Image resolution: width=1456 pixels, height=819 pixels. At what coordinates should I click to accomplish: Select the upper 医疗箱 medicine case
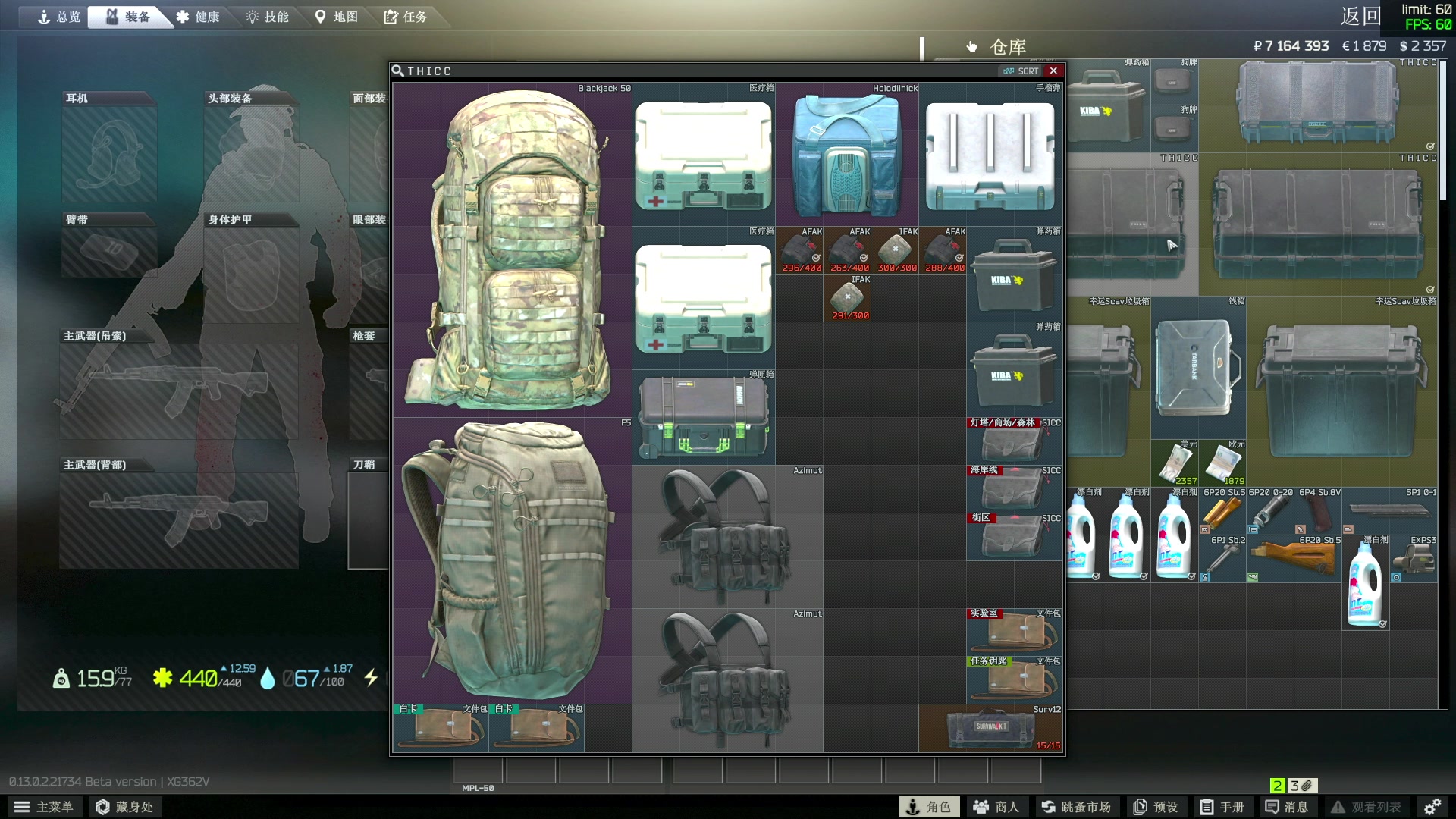tap(704, 154)
